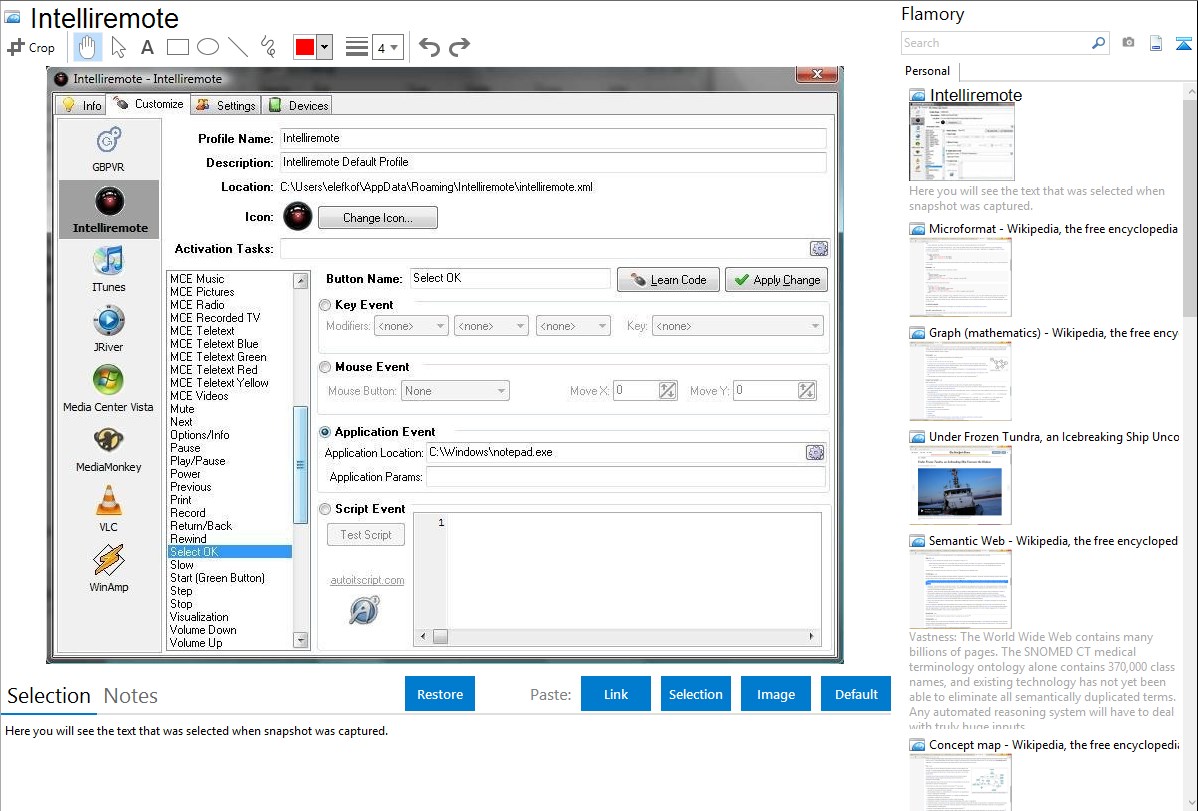Open the line width dropdown showing 4

[x=387, y=47]
